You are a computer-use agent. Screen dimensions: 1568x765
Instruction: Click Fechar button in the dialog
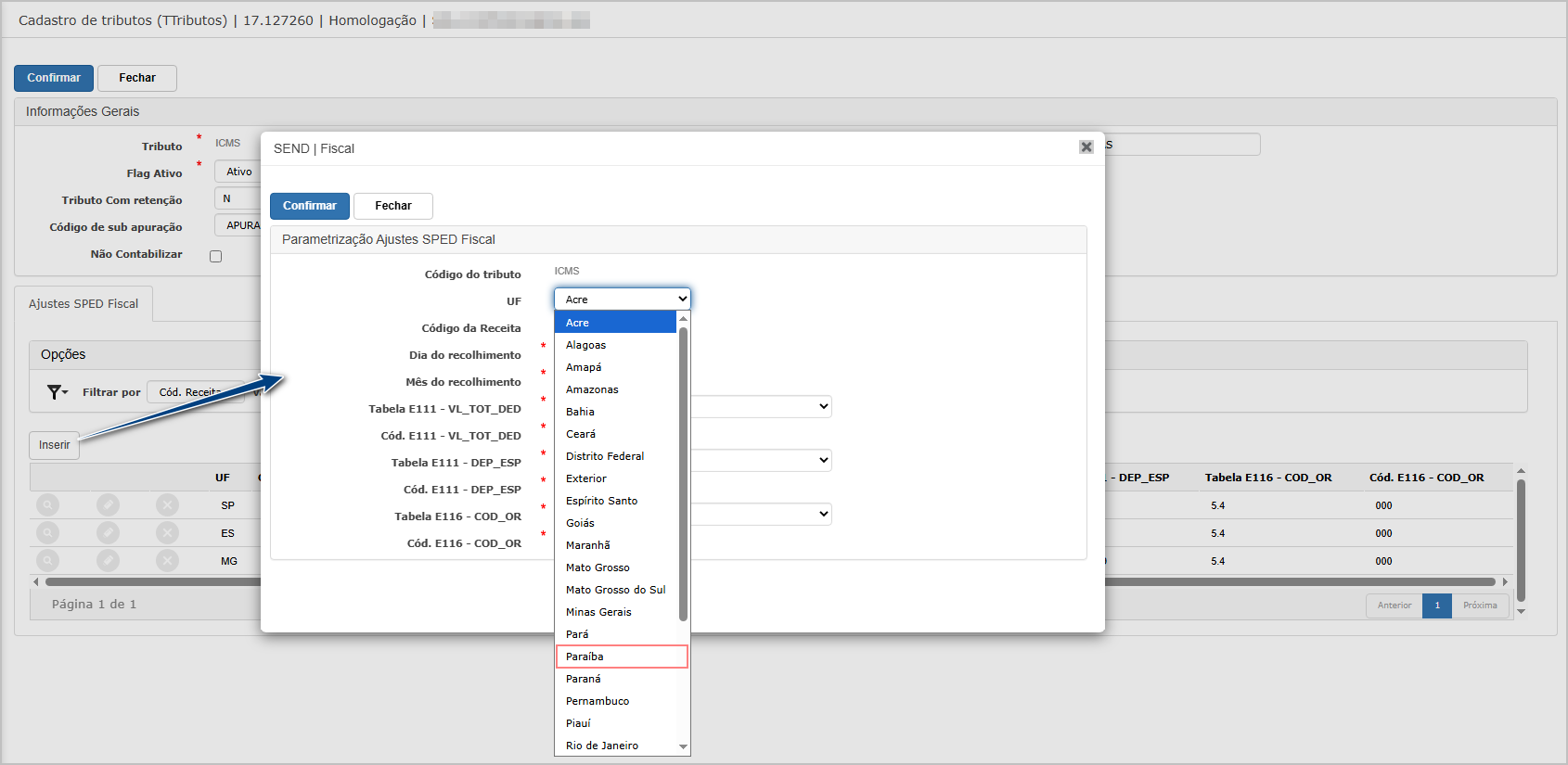point(392,206)
